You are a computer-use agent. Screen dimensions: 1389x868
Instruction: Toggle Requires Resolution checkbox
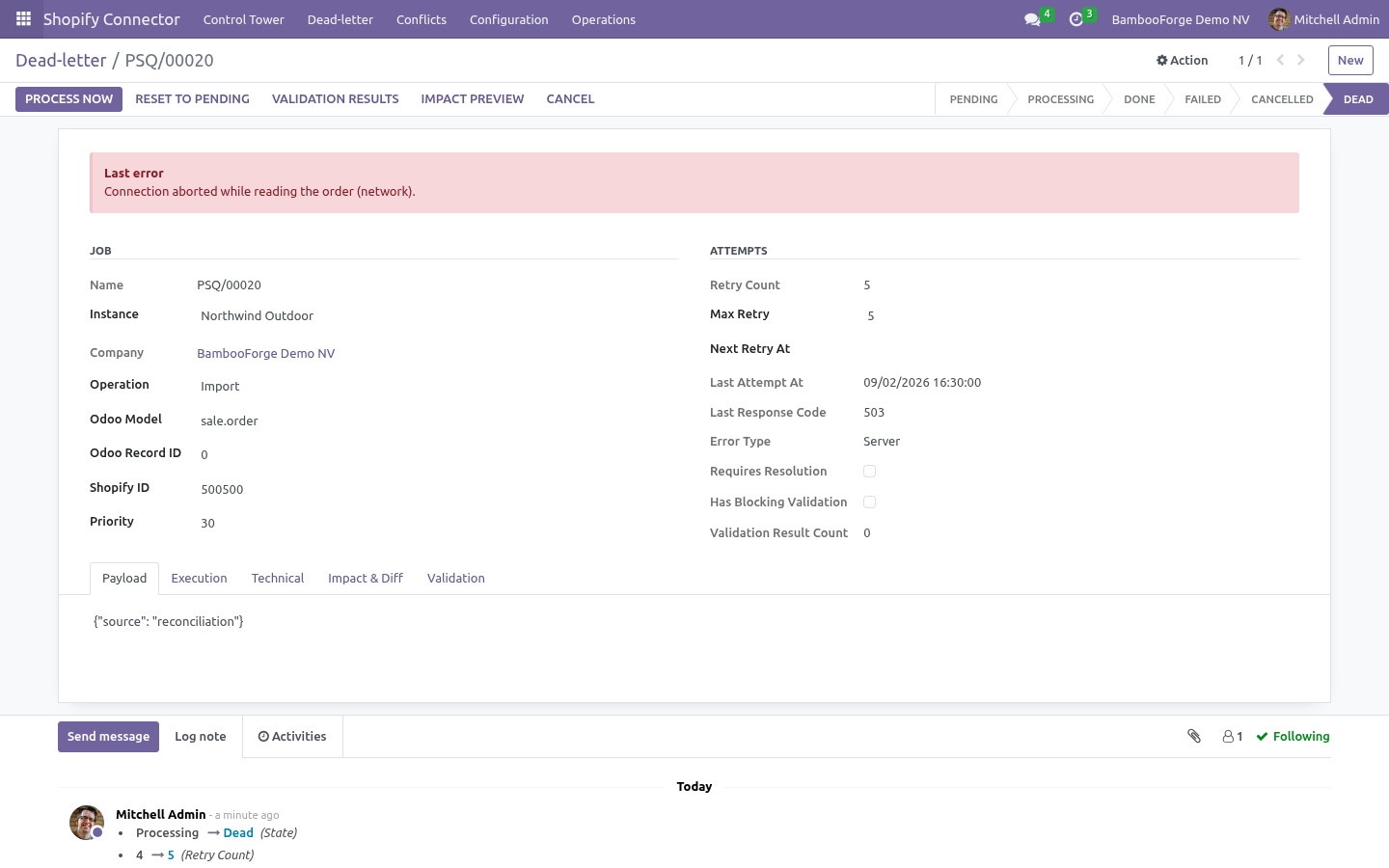869,472
